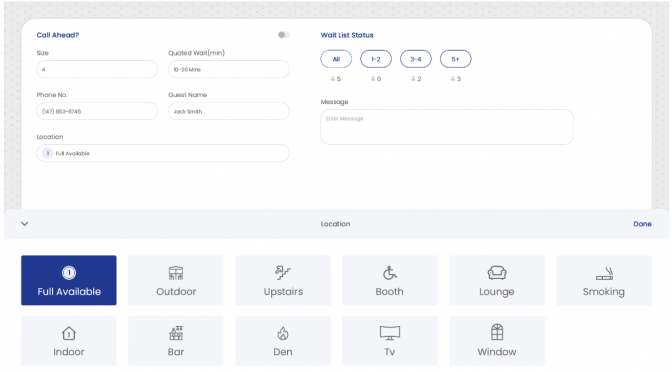Show the 5+ party size filter

tap(456, 59)
